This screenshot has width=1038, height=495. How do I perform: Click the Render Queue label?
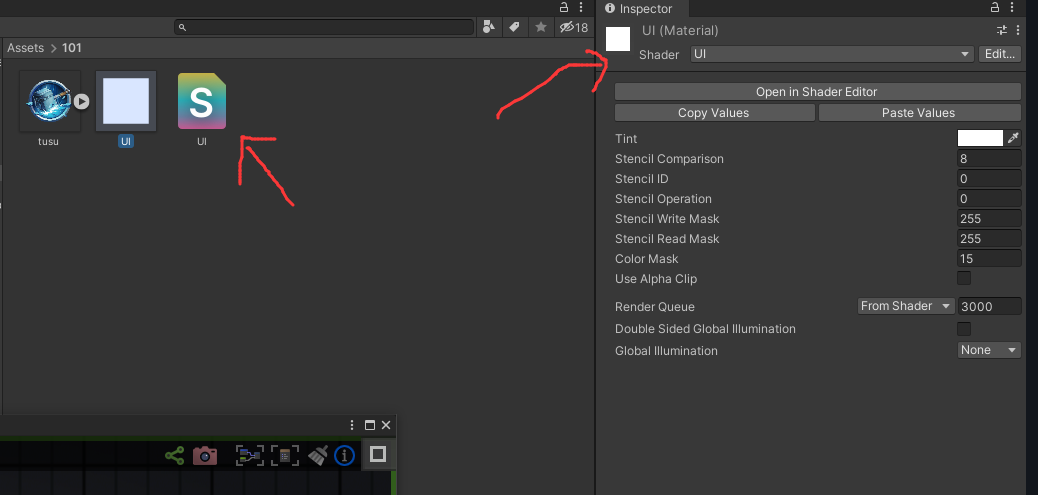pyautogui.click(x=655, y=307)
